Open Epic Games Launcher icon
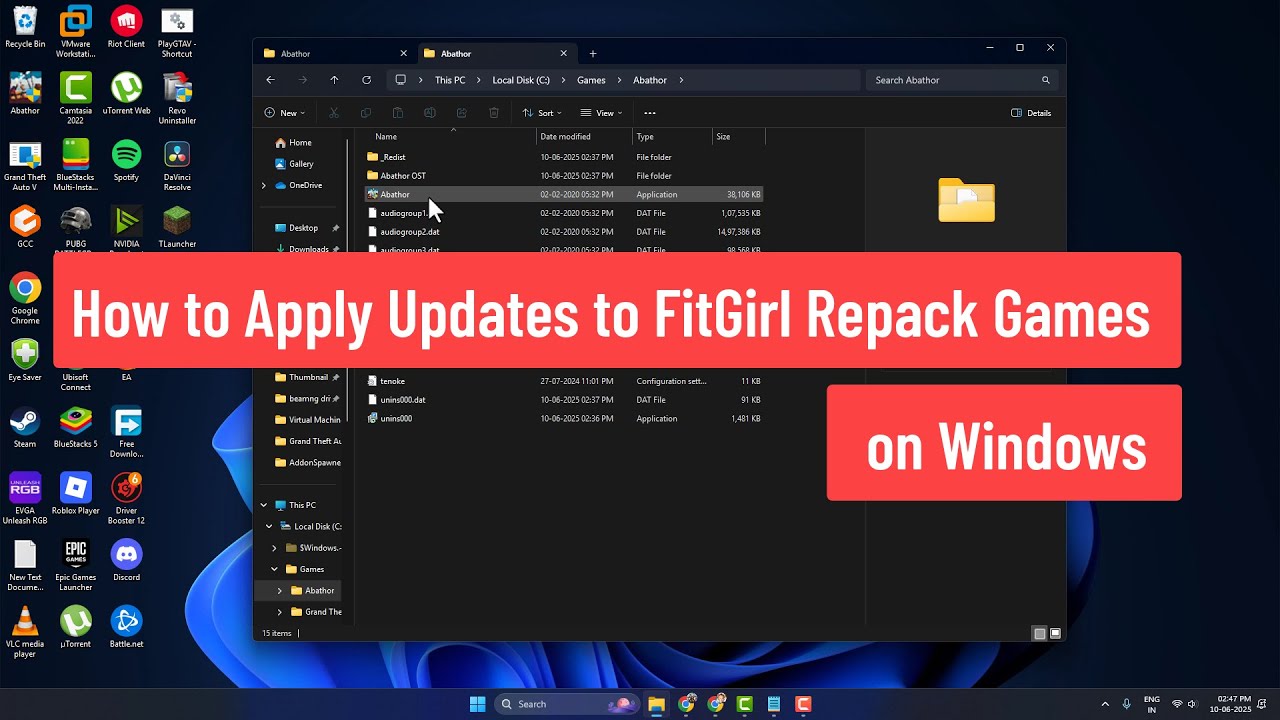Image resolution: width=1280 pixels, height=720 pixels. (75, 566)
